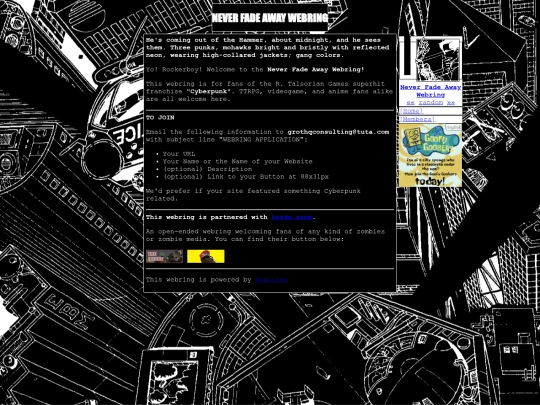This screenshot has height=405, width=540.
Task: Open the Webringu powered-by link
Action: [x=271, y=280]
